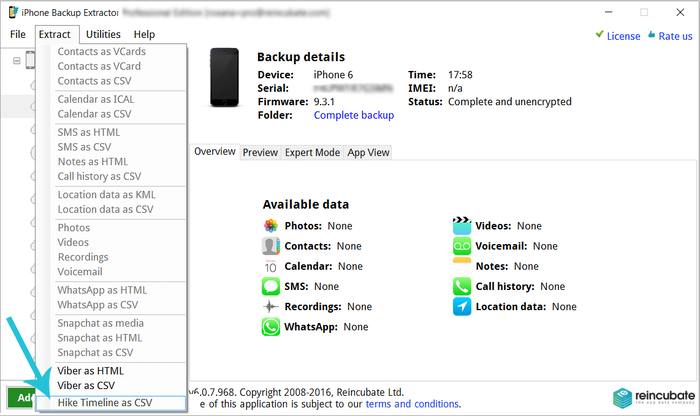The width and height of the screenshot is (700, 416).
Task: Open the Utilities menu
Action: pyautogui.click(x=103, y=34)
